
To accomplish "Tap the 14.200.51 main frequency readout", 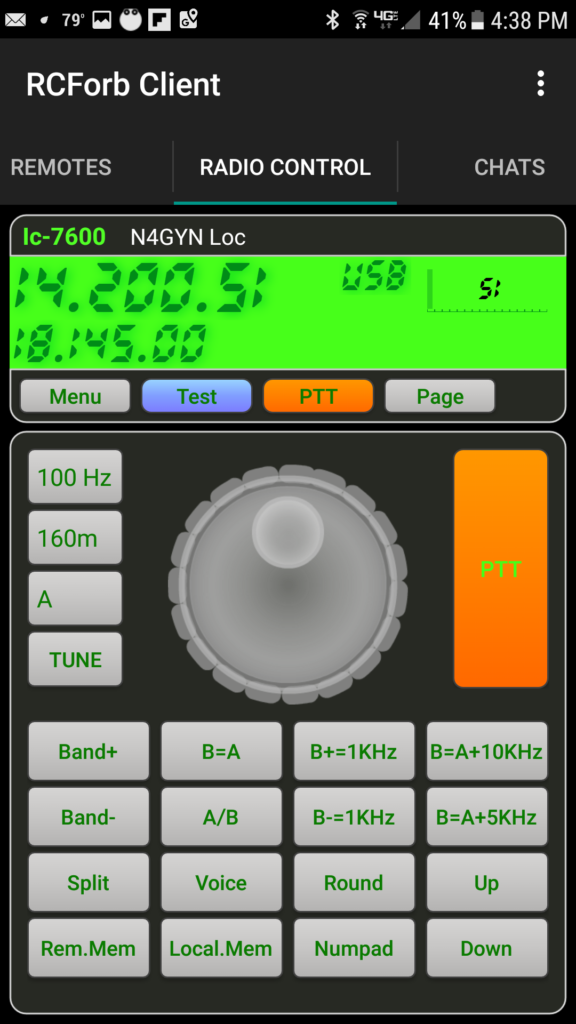I will (x=139, y=289).
